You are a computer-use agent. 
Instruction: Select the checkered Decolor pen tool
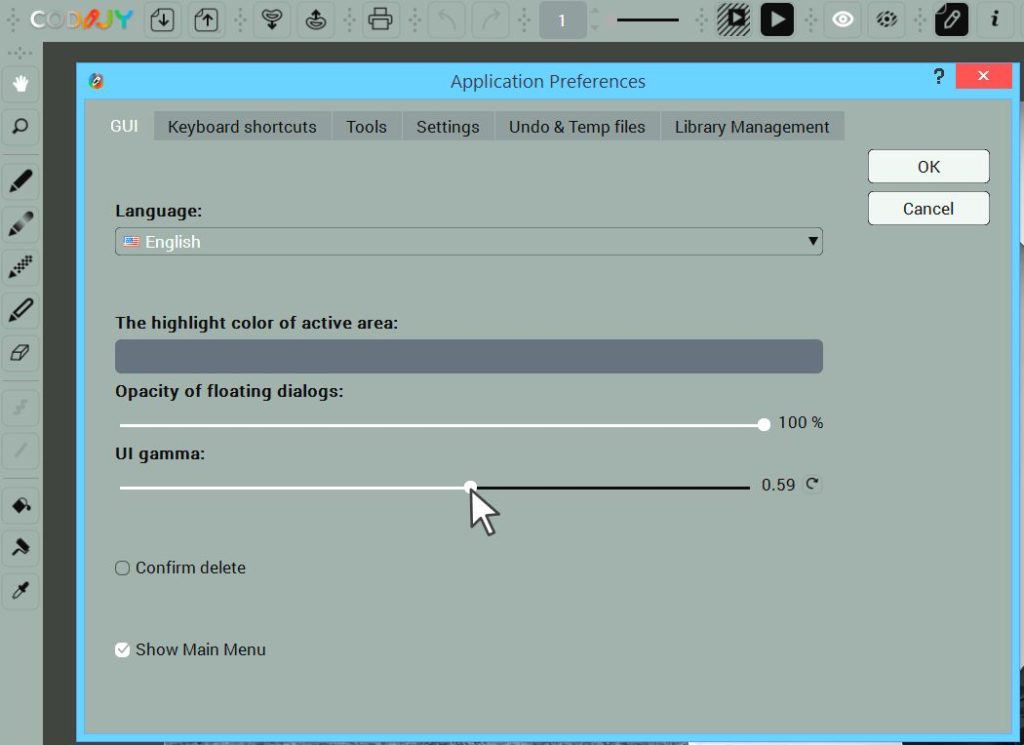tap(20, 267)
